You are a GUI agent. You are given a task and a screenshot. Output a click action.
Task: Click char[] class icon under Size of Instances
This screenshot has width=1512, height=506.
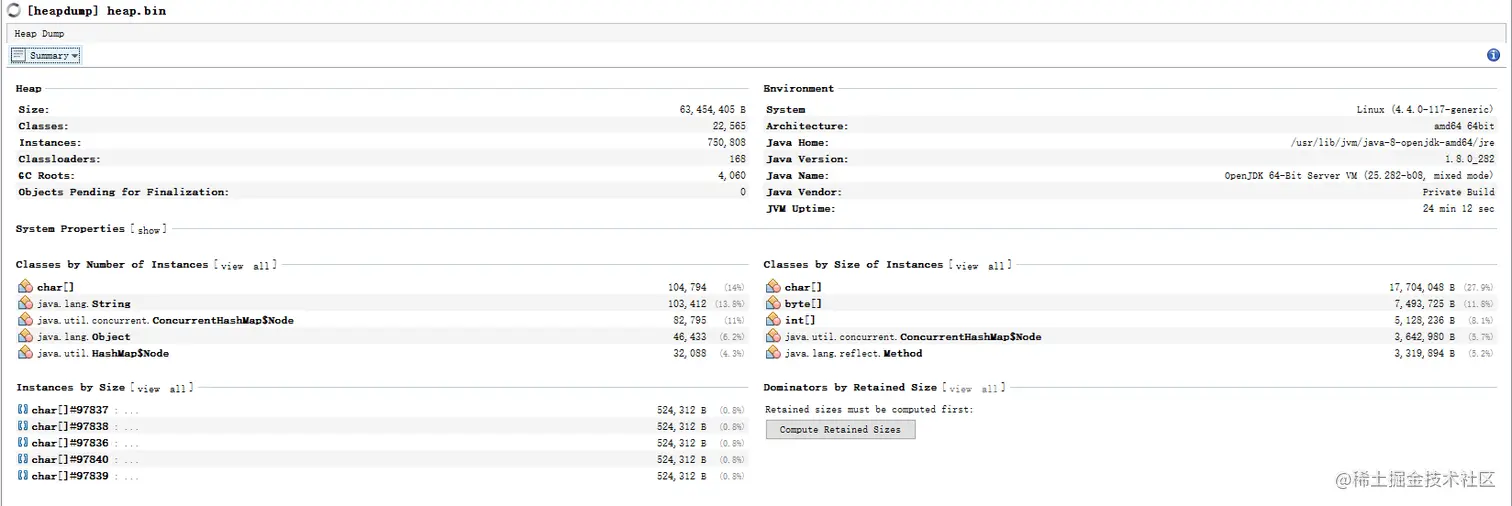click(773, 287)
